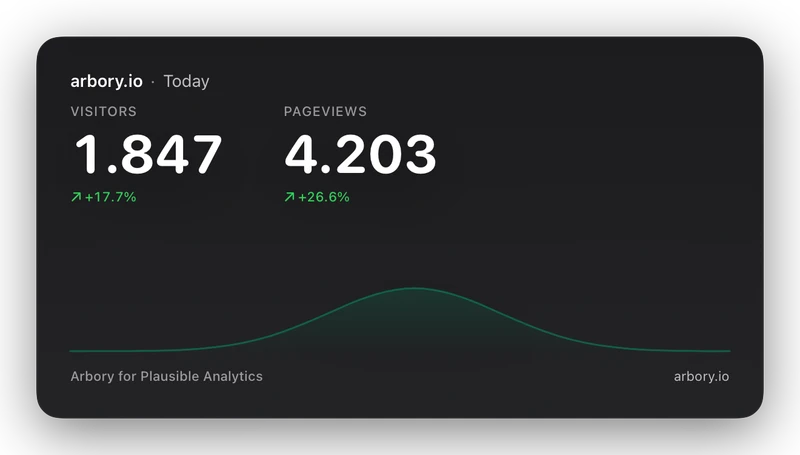The width and height of the screenshot is (800, 455).
Task: Click the visitors count 1.847
Action: point(148,154)
